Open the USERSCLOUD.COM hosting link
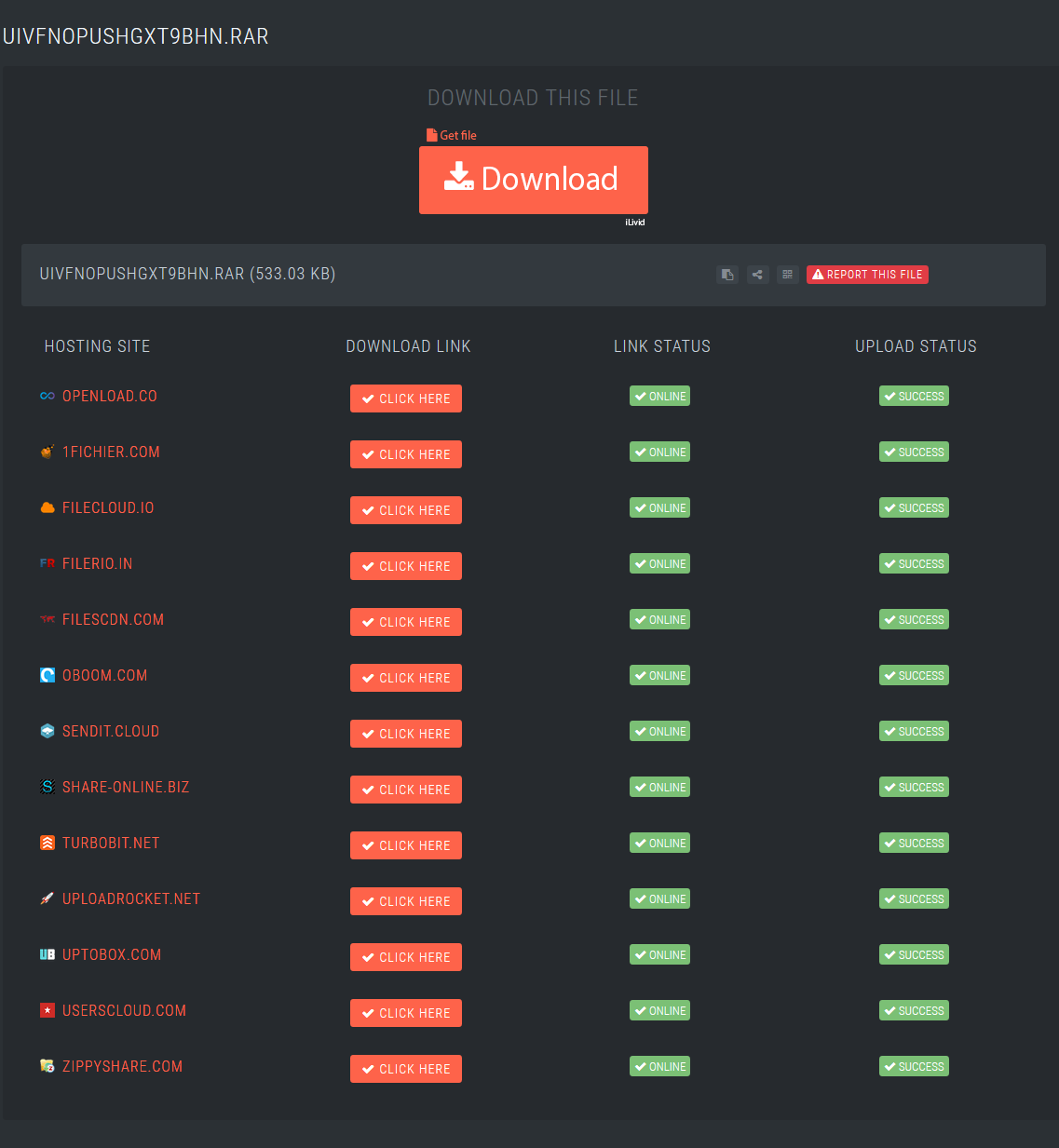The image size is (1059, 1148). [x=125, y=1010]
